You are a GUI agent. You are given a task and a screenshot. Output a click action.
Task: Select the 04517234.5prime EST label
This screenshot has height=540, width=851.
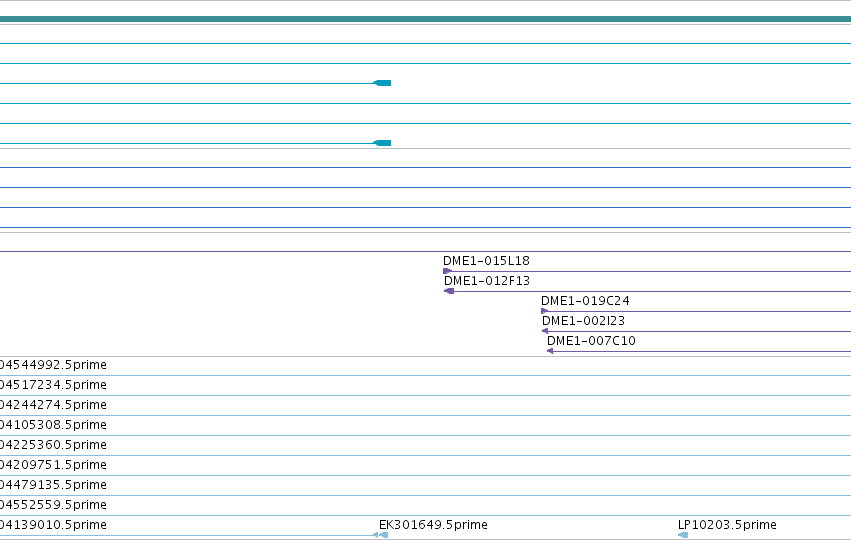click(x=53, y=385)
